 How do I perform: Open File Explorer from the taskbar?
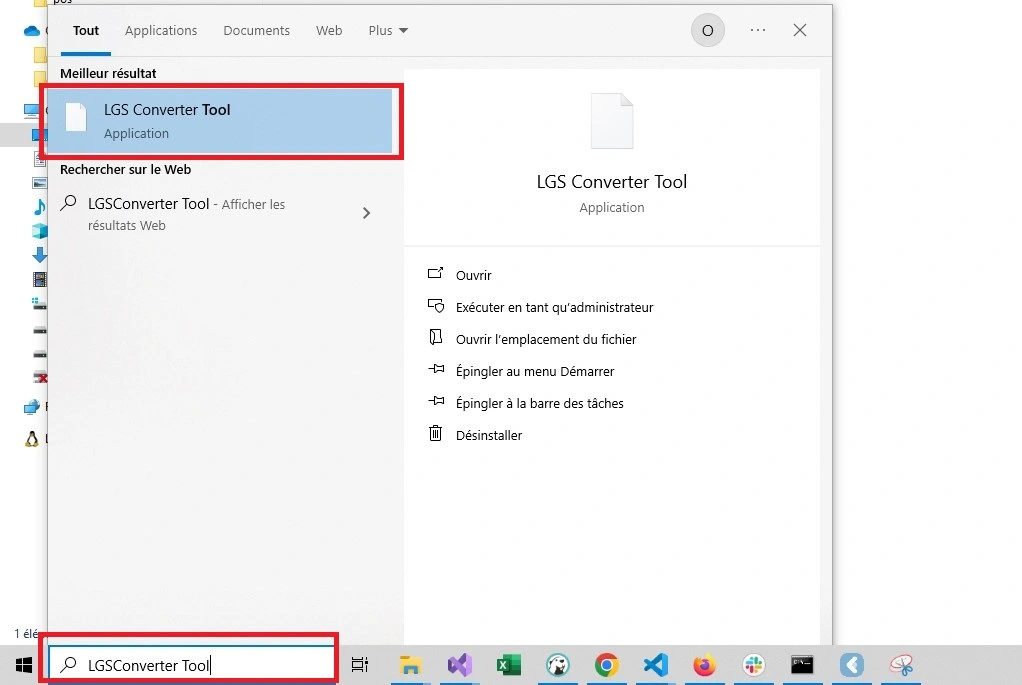(410, 665)
